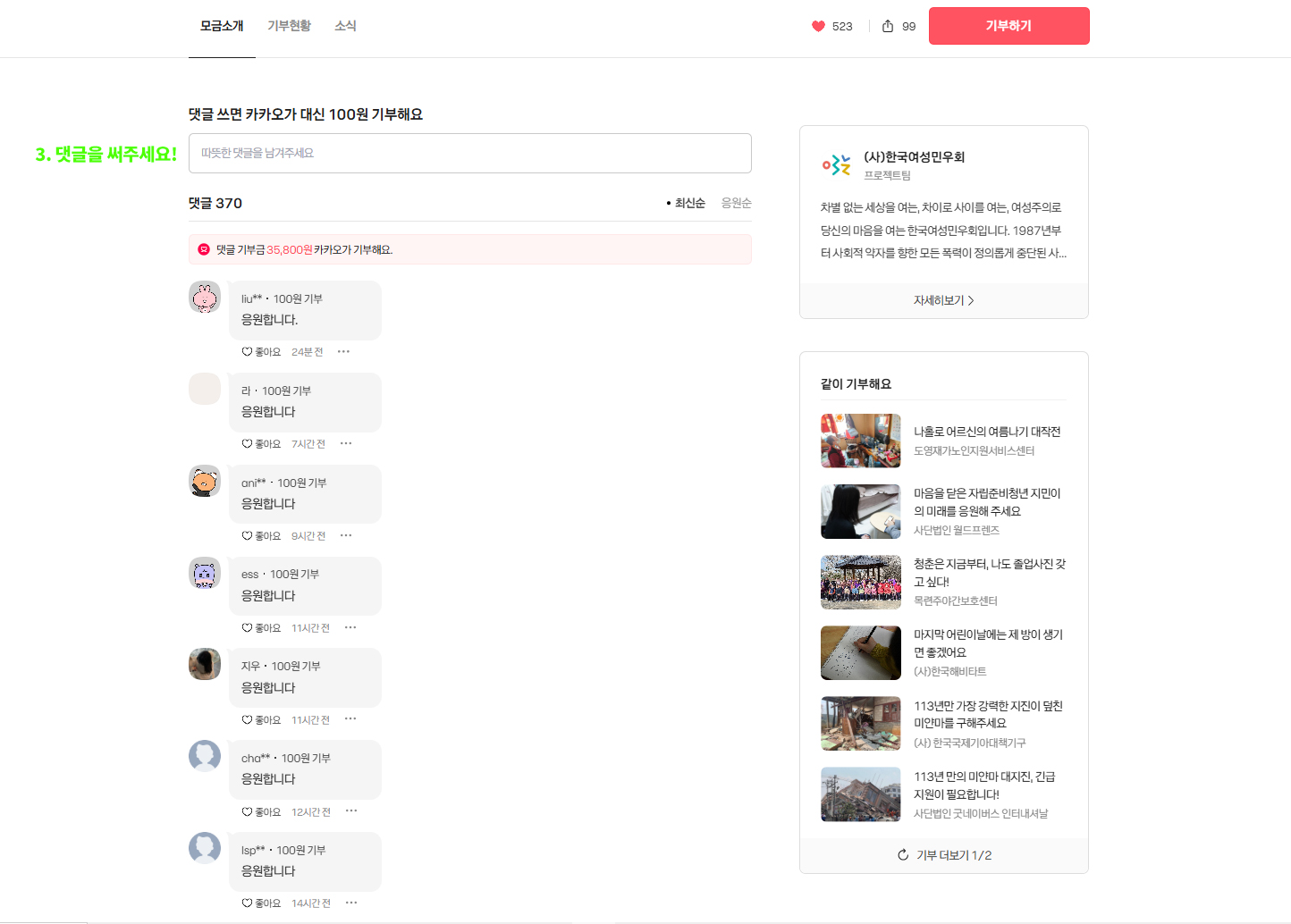Like the lsp** comment via 좋아요
Viewport: 1291px width, 924px height.
pos(261,903)
